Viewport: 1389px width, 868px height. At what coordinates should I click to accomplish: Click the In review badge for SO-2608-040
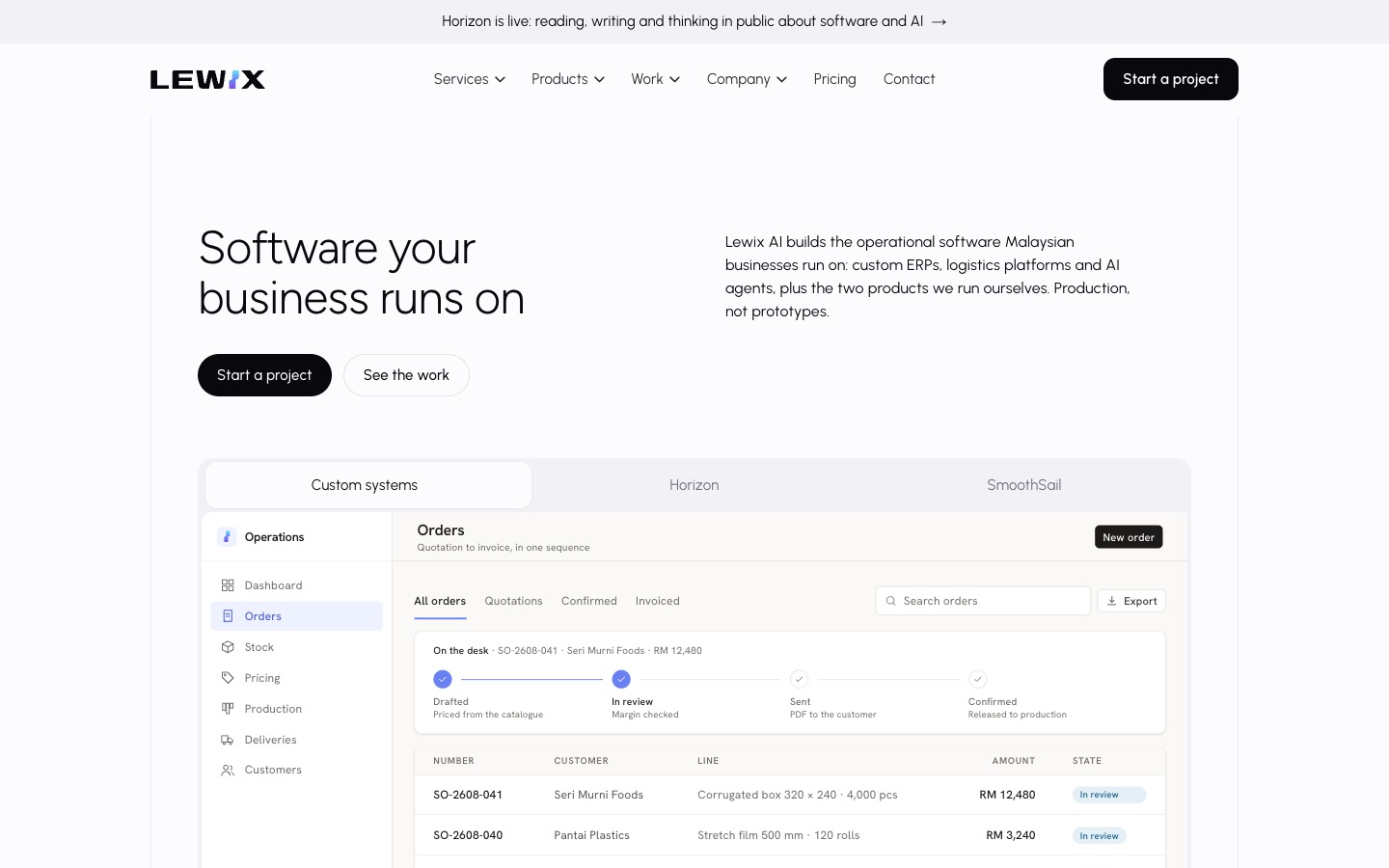click(x=1100, y=836)
